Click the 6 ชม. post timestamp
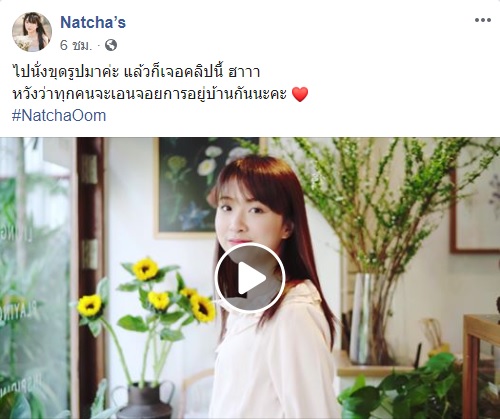This screenshot has width=500, height=419. point(76,45)
